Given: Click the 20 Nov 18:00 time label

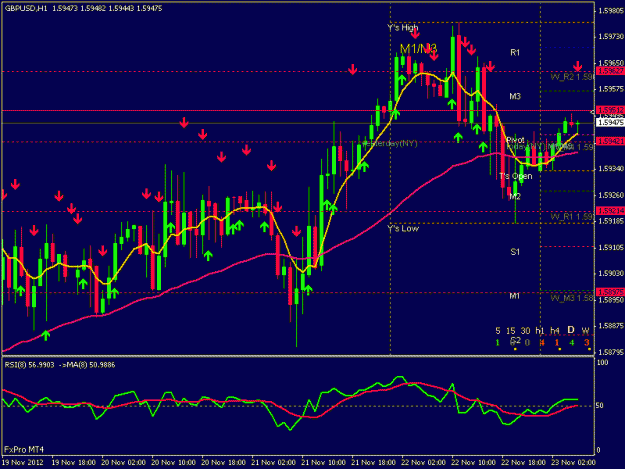Looking at the screenshot, I should click(x=223, y=463).
